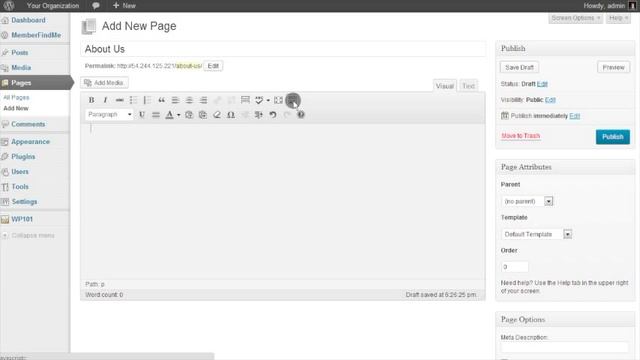Insert a blockquote
This screenshot has height=360, width=640.
tap(162, 100)
